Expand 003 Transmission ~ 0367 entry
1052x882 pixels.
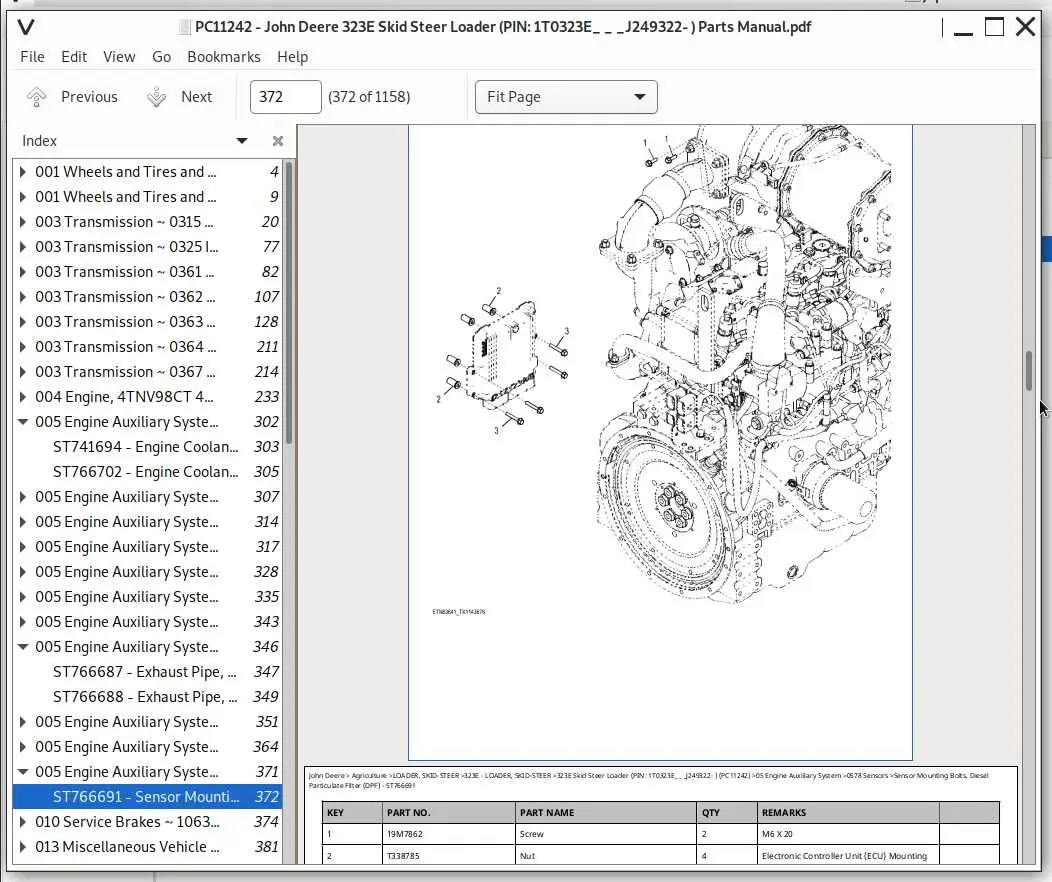tap(23, 372)
